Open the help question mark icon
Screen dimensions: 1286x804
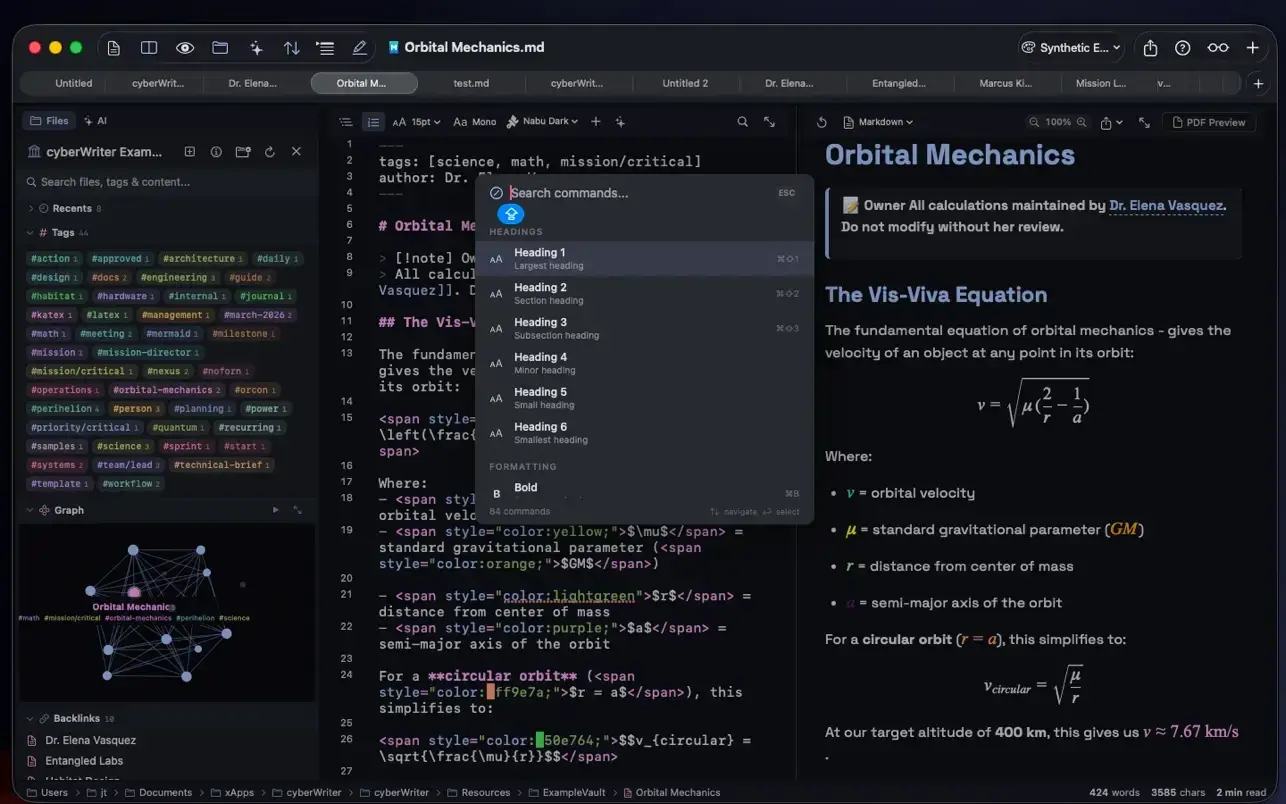click(x=1183, y=48)
